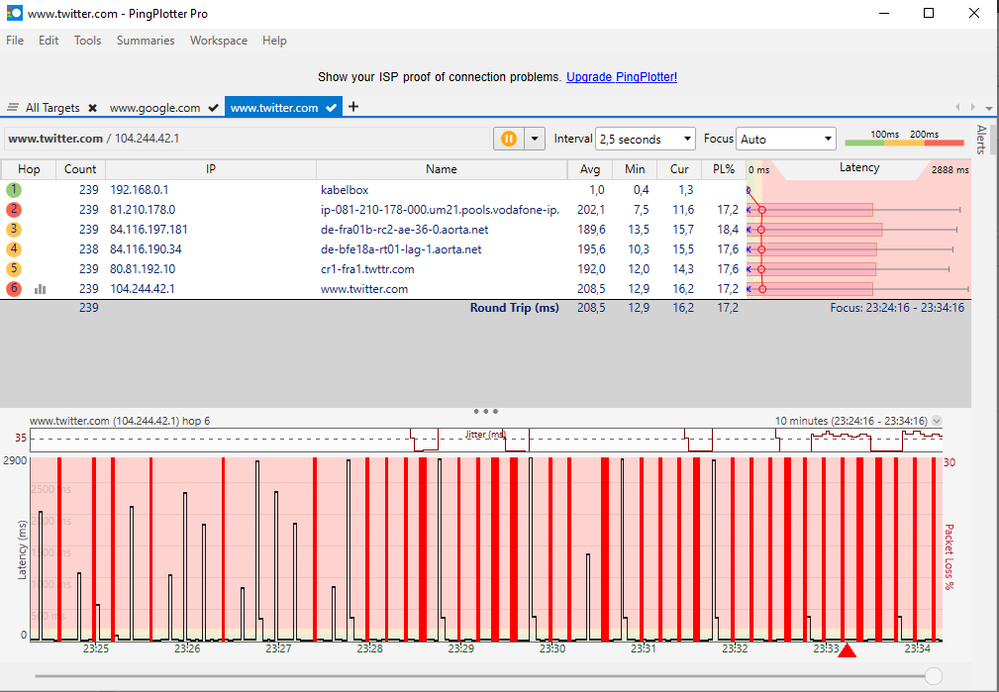Click the Latency graph column header

coord(859,168)
